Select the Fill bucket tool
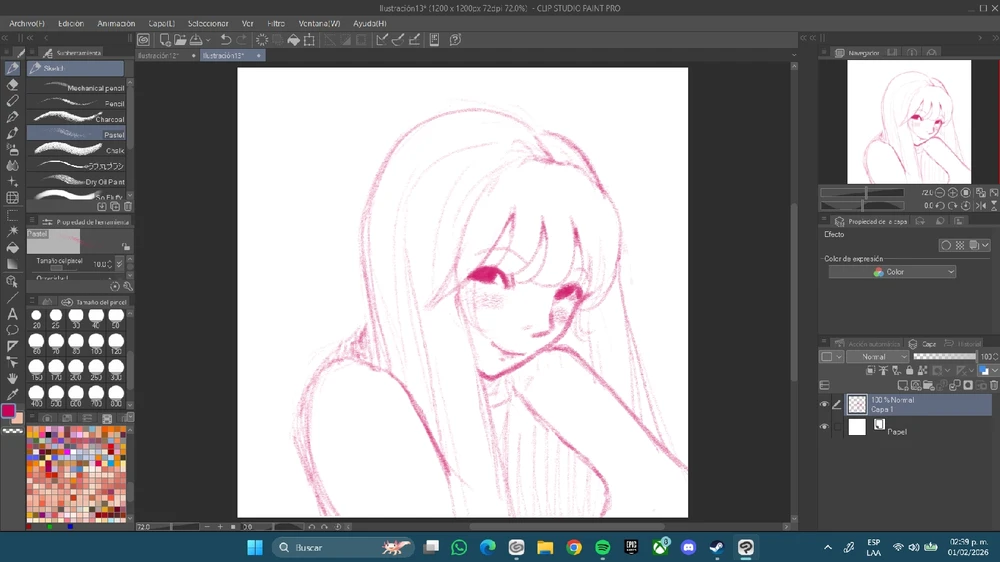 coord(12,248)
